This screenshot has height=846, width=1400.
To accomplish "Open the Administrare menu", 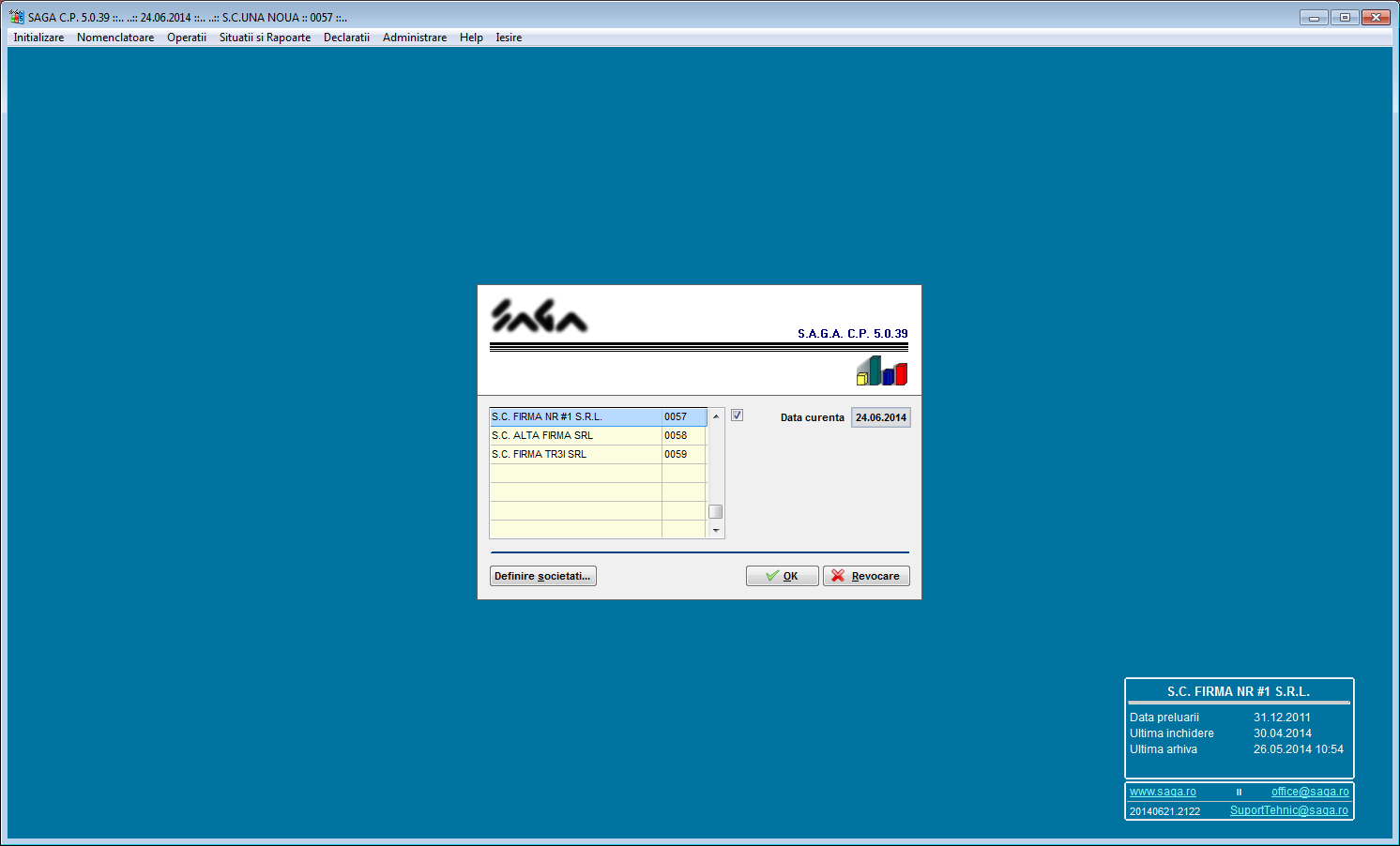I will pyautogui.click(x=415, y=38).
